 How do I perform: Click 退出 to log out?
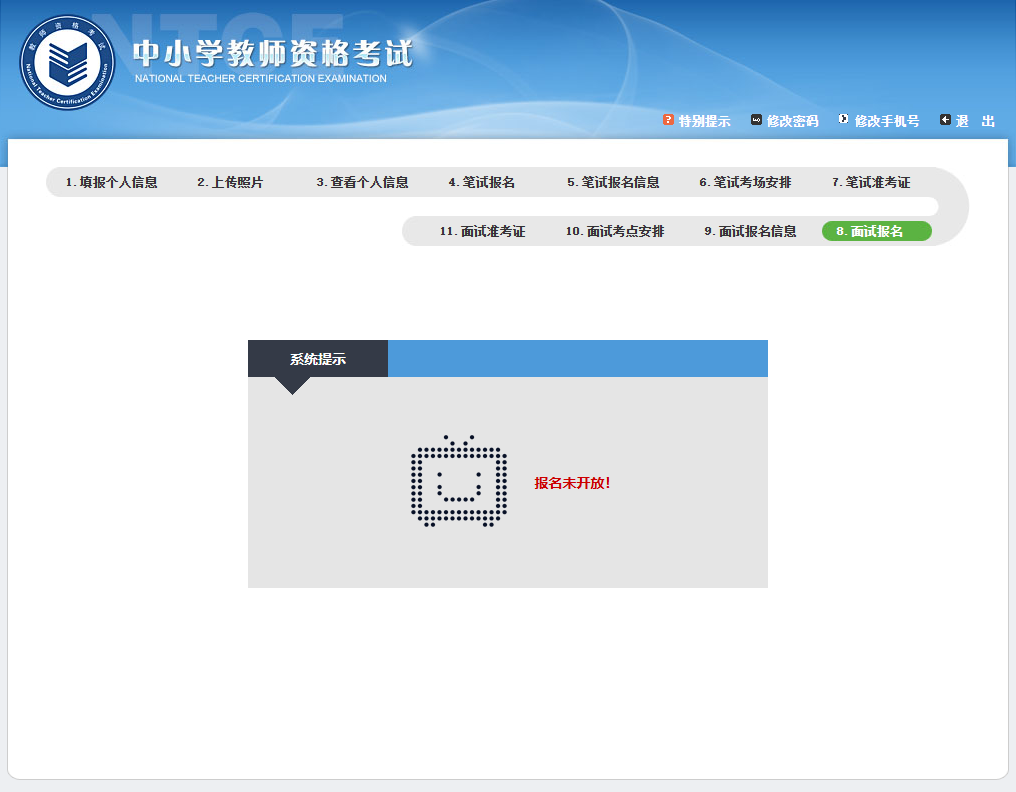[x=974, y=120]
